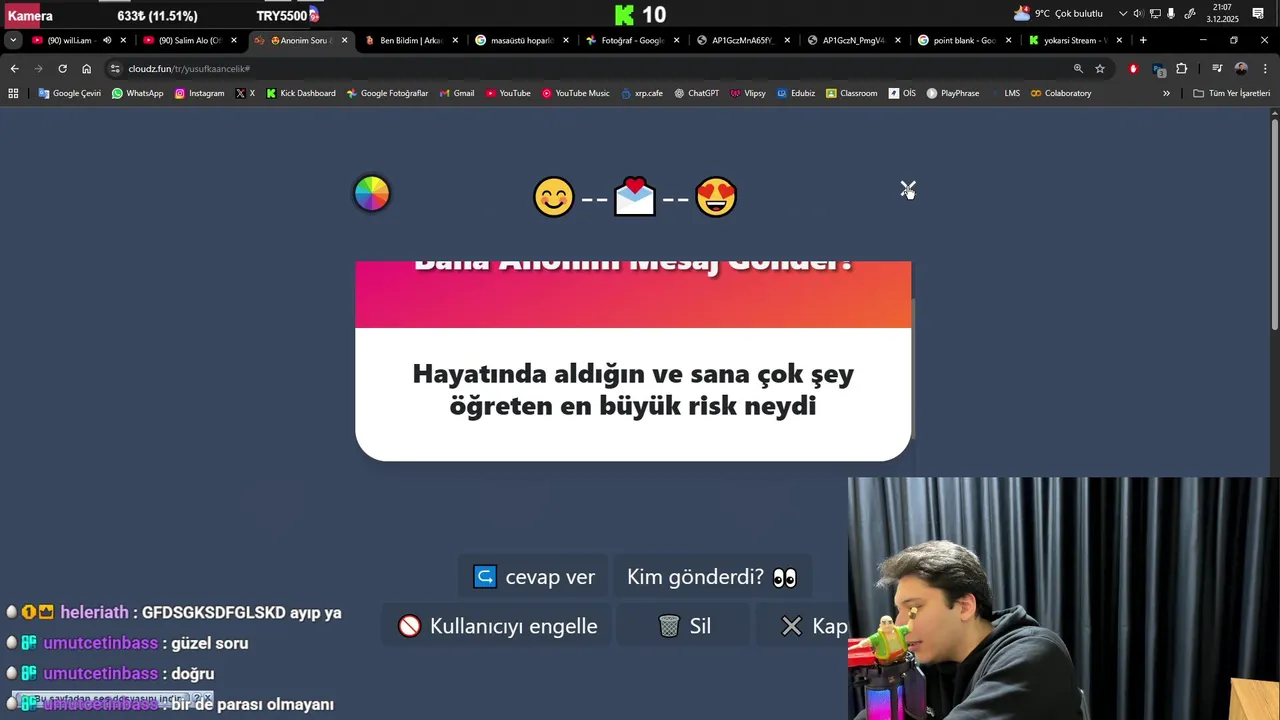
Task: Expand hidden bookmarks with double chevron
Action: click(x=1166, y=93)
